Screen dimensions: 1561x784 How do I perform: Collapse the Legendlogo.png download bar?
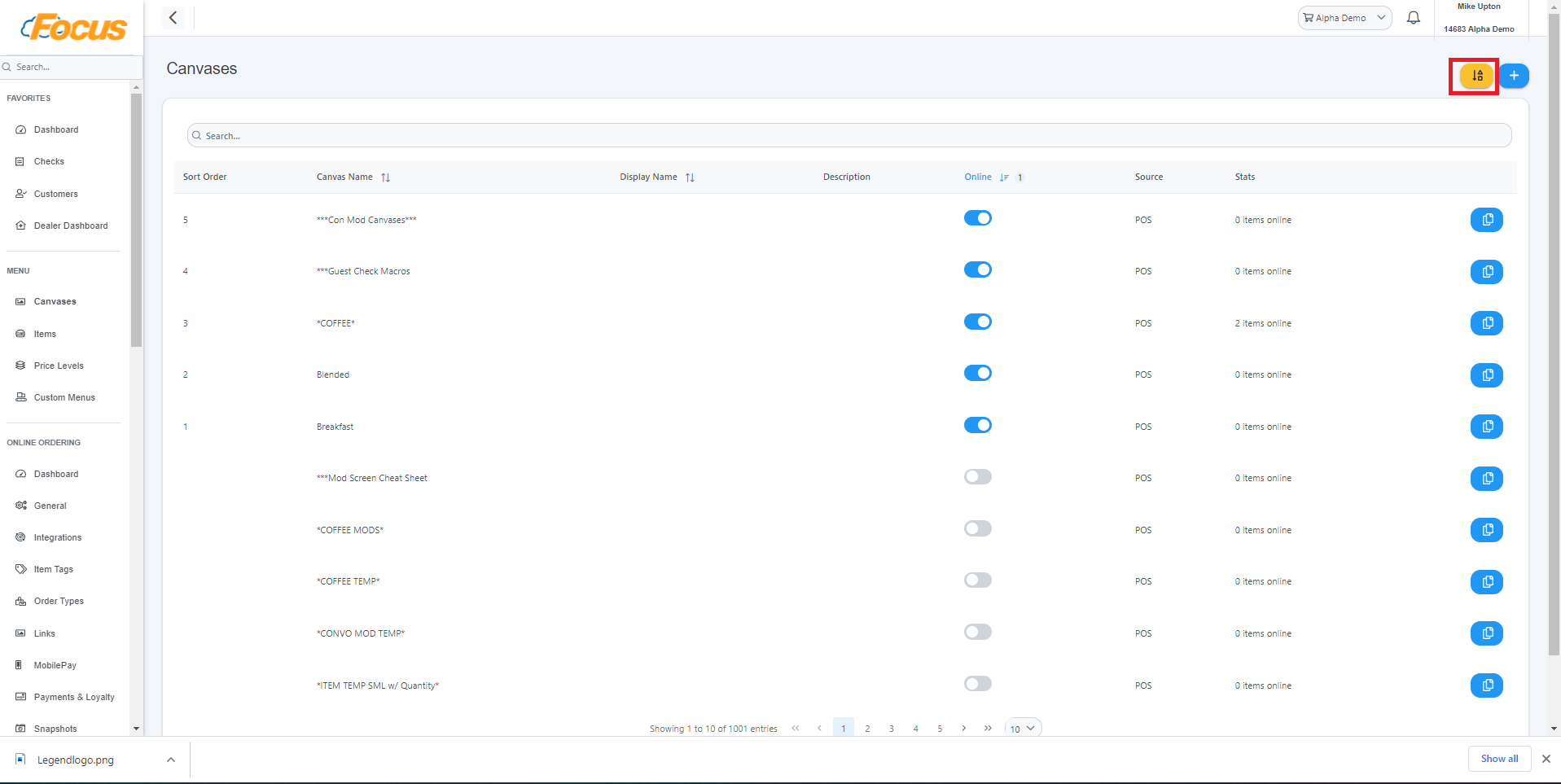coord(171,760)
